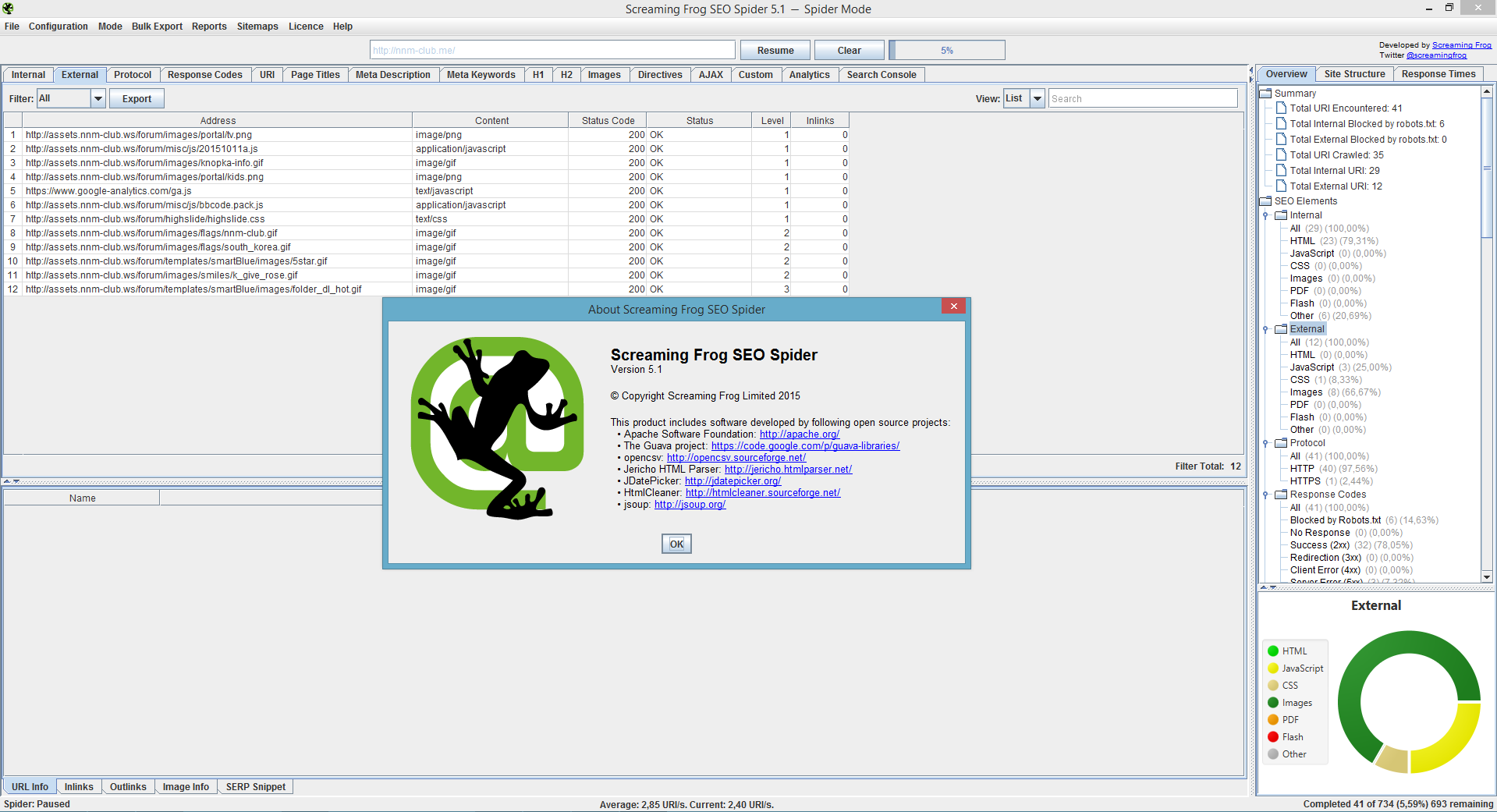Click the folder icon beside Protocol in tree
This screenshot has height=812, width=1497.
[1281, 443]
